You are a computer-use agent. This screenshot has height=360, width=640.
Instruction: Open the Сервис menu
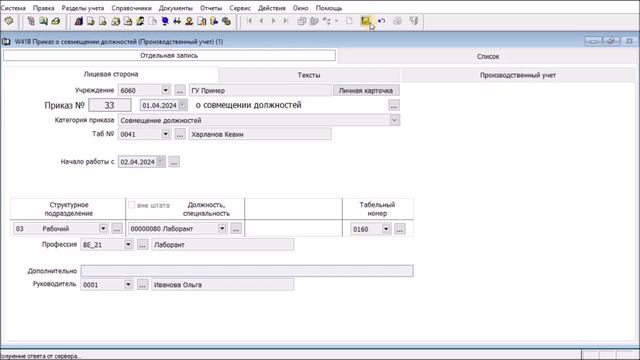240,8
